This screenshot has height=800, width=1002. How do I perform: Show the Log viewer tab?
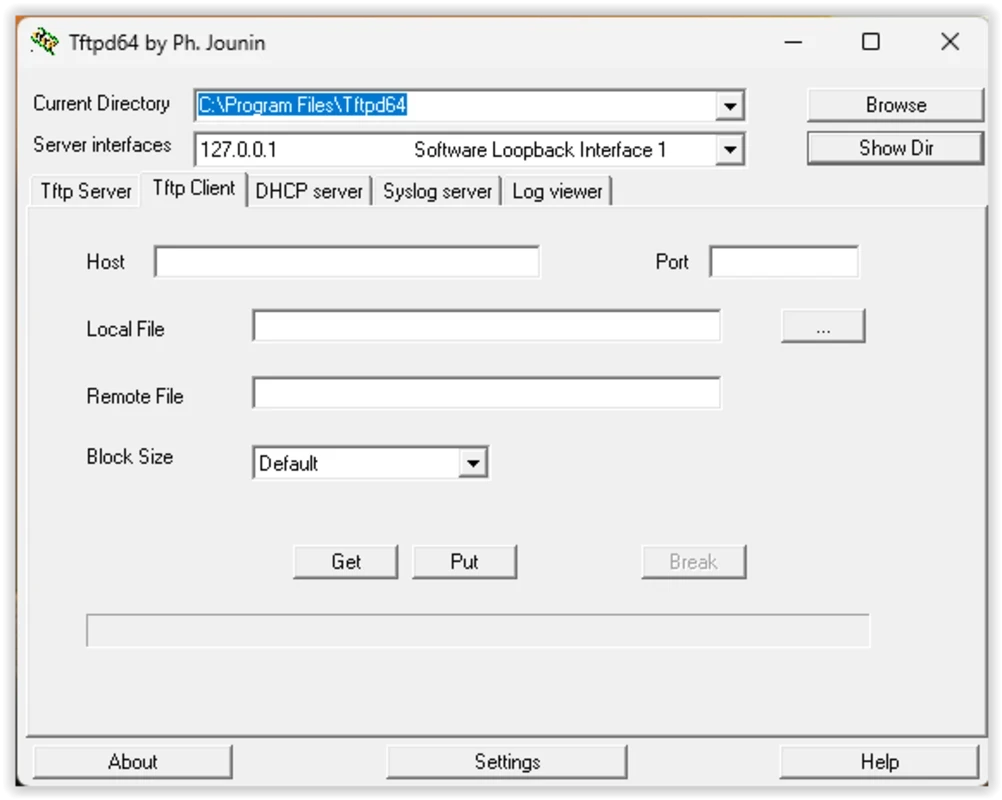pyautogui.click(x=557, y=191)
